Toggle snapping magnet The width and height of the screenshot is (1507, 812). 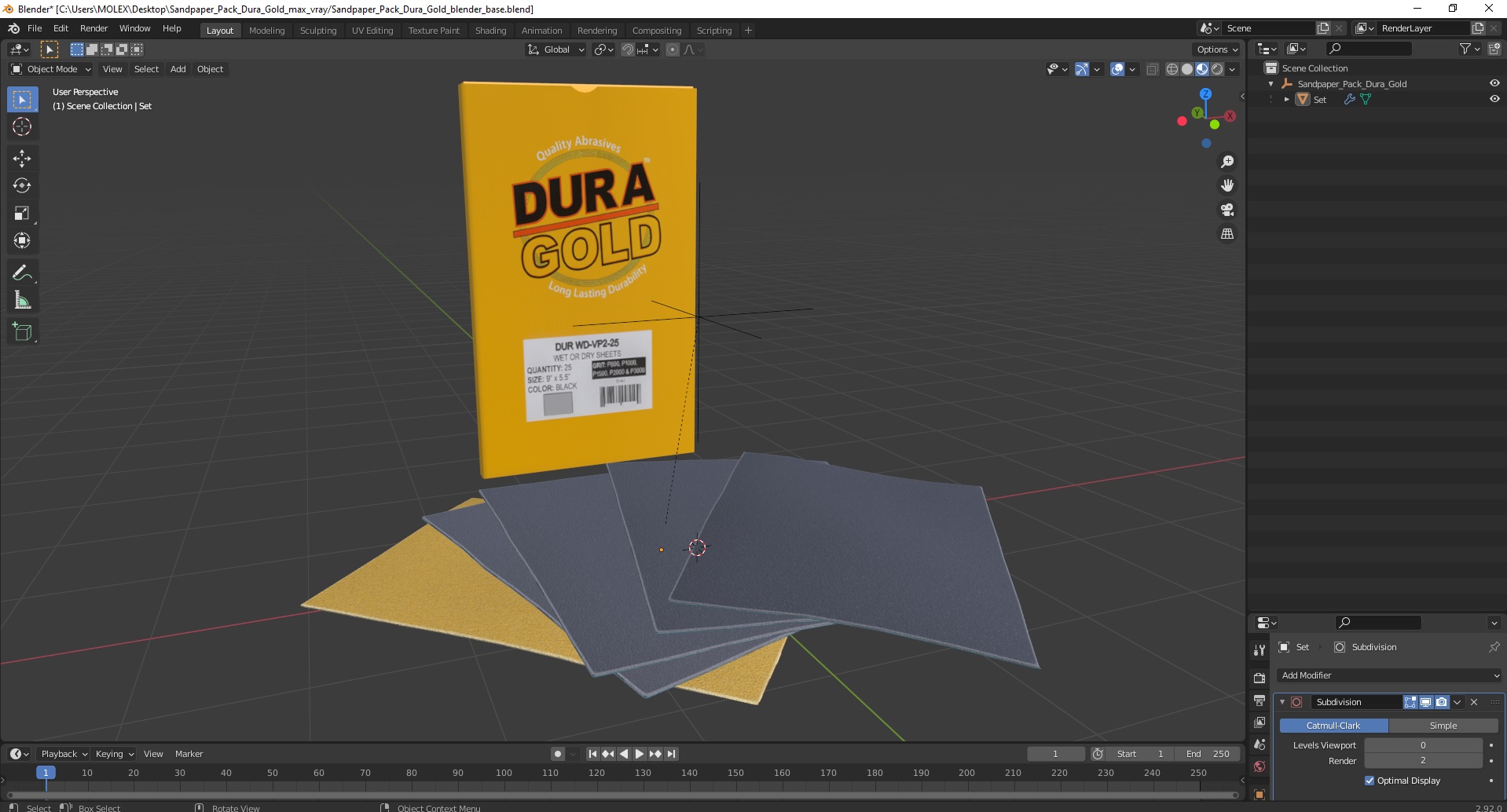tap(627, 49)
